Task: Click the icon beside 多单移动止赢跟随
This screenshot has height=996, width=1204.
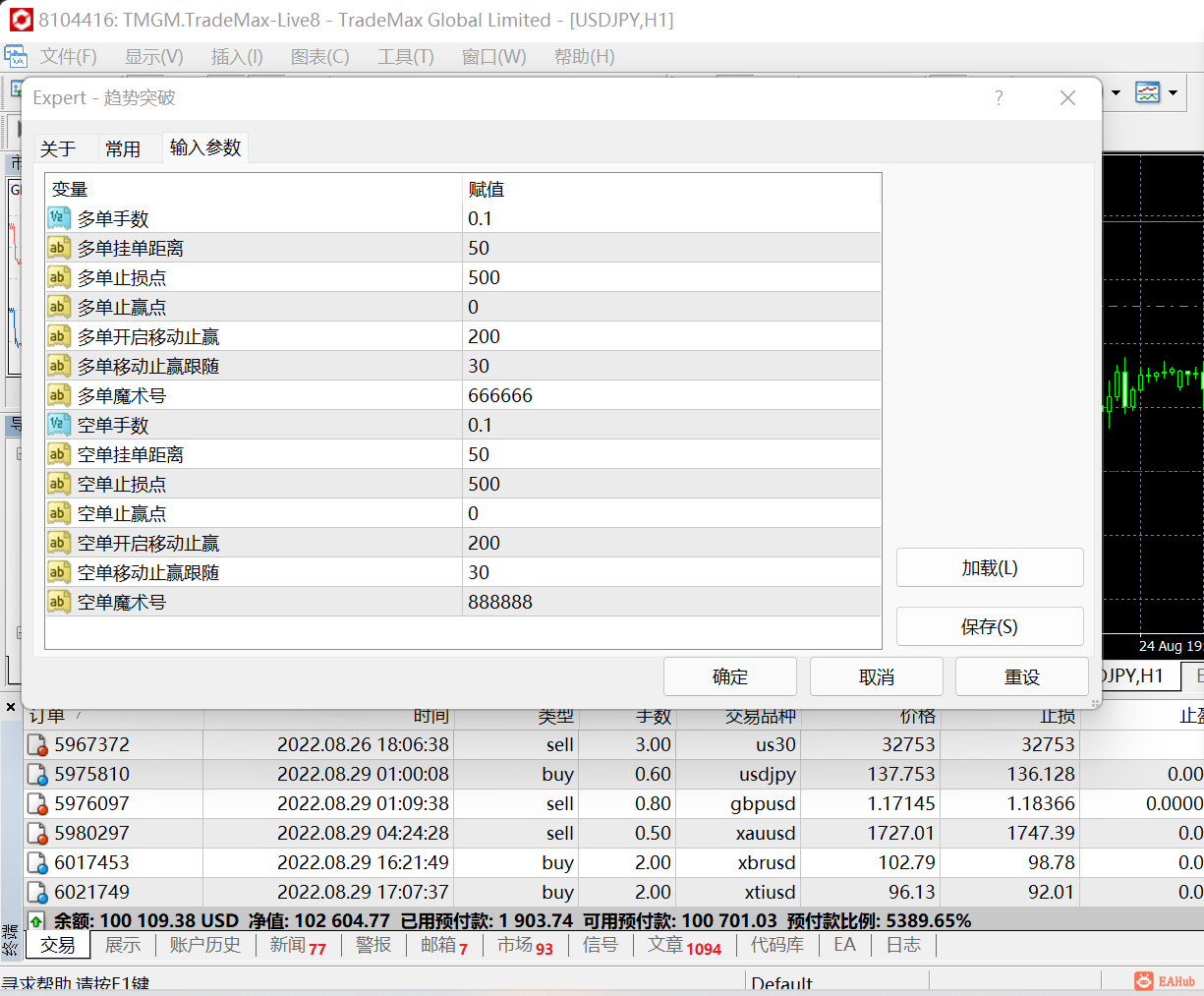Action: coord(59,366)
